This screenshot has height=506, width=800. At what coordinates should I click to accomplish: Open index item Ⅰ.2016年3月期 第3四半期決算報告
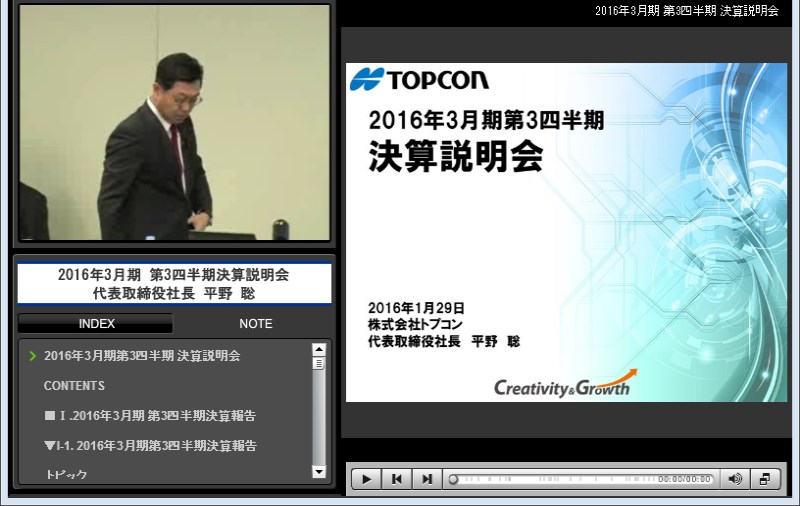[x=150, y=416]
